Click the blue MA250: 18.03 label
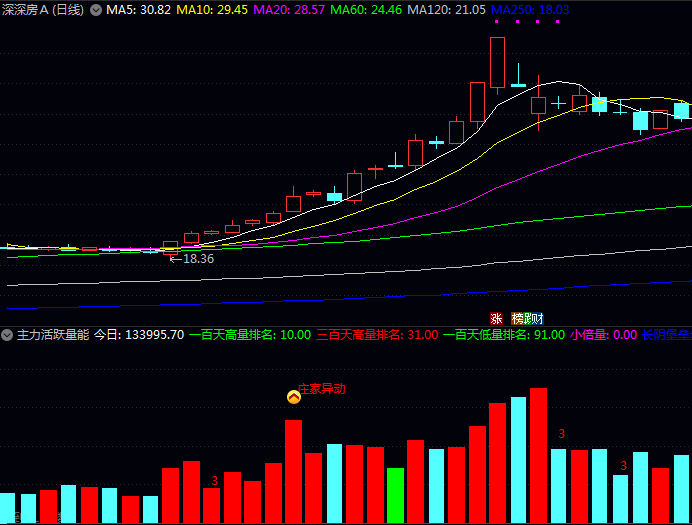The height and width of the screenshot is (525, 692). (x=530, y=10)
